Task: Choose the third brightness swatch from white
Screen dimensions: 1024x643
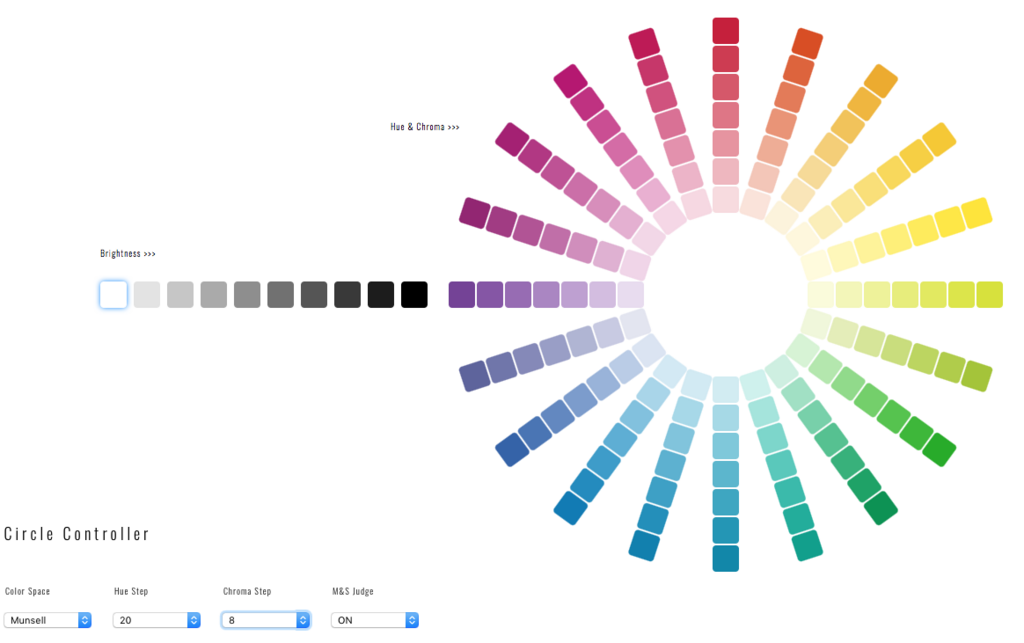Action: (x=180, y=294)
